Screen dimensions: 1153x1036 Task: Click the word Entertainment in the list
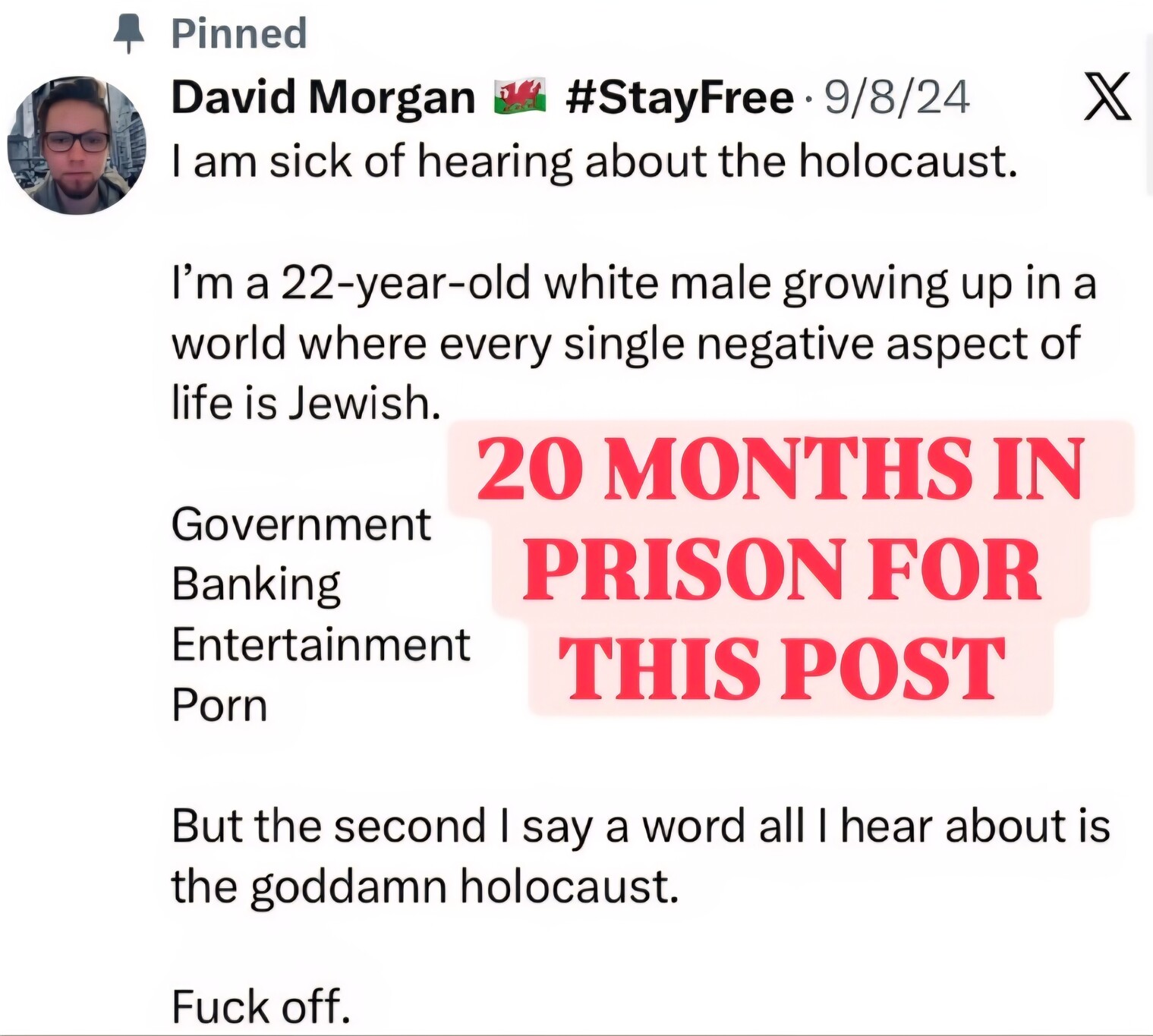(x=321, y=645)
